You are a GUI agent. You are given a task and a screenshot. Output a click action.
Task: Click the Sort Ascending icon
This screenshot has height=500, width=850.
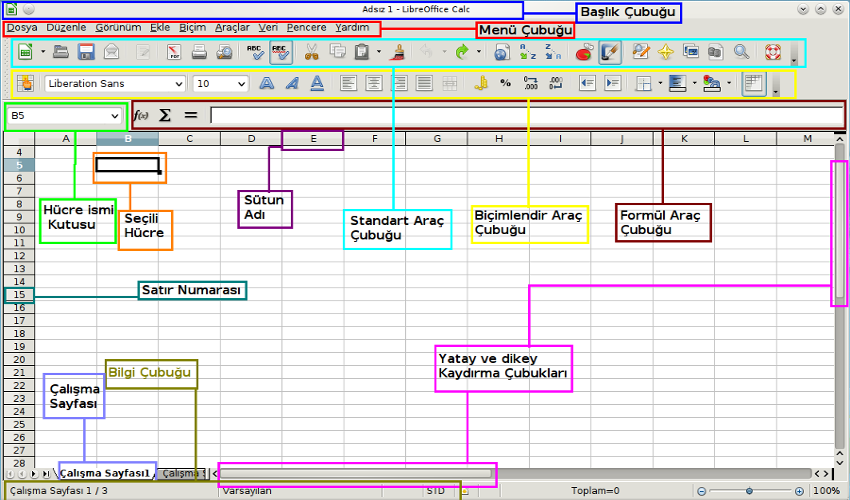(x=527, y=51)
